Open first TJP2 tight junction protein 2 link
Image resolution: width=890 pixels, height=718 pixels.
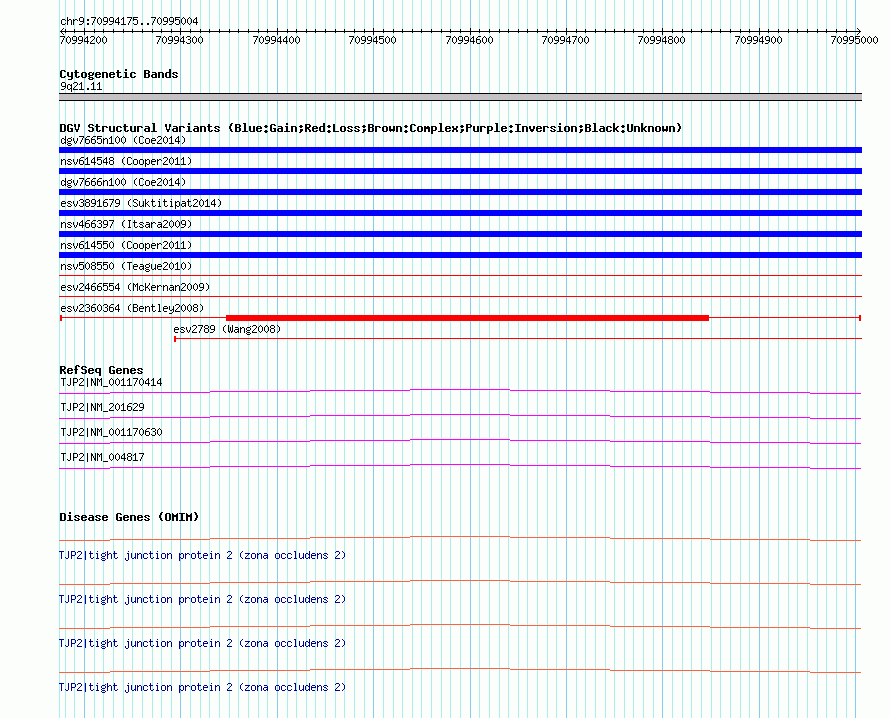(202, 555)
